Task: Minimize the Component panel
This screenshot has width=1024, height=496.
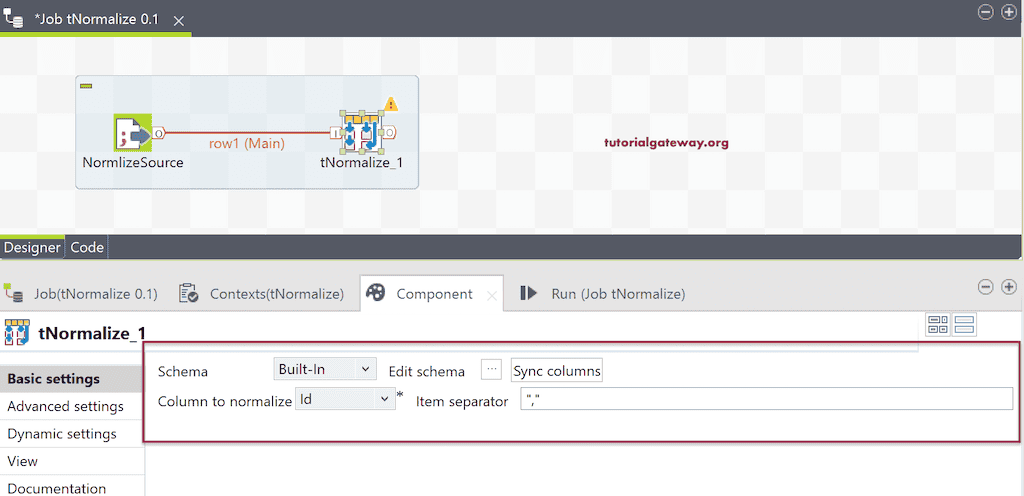Action: 986,287
